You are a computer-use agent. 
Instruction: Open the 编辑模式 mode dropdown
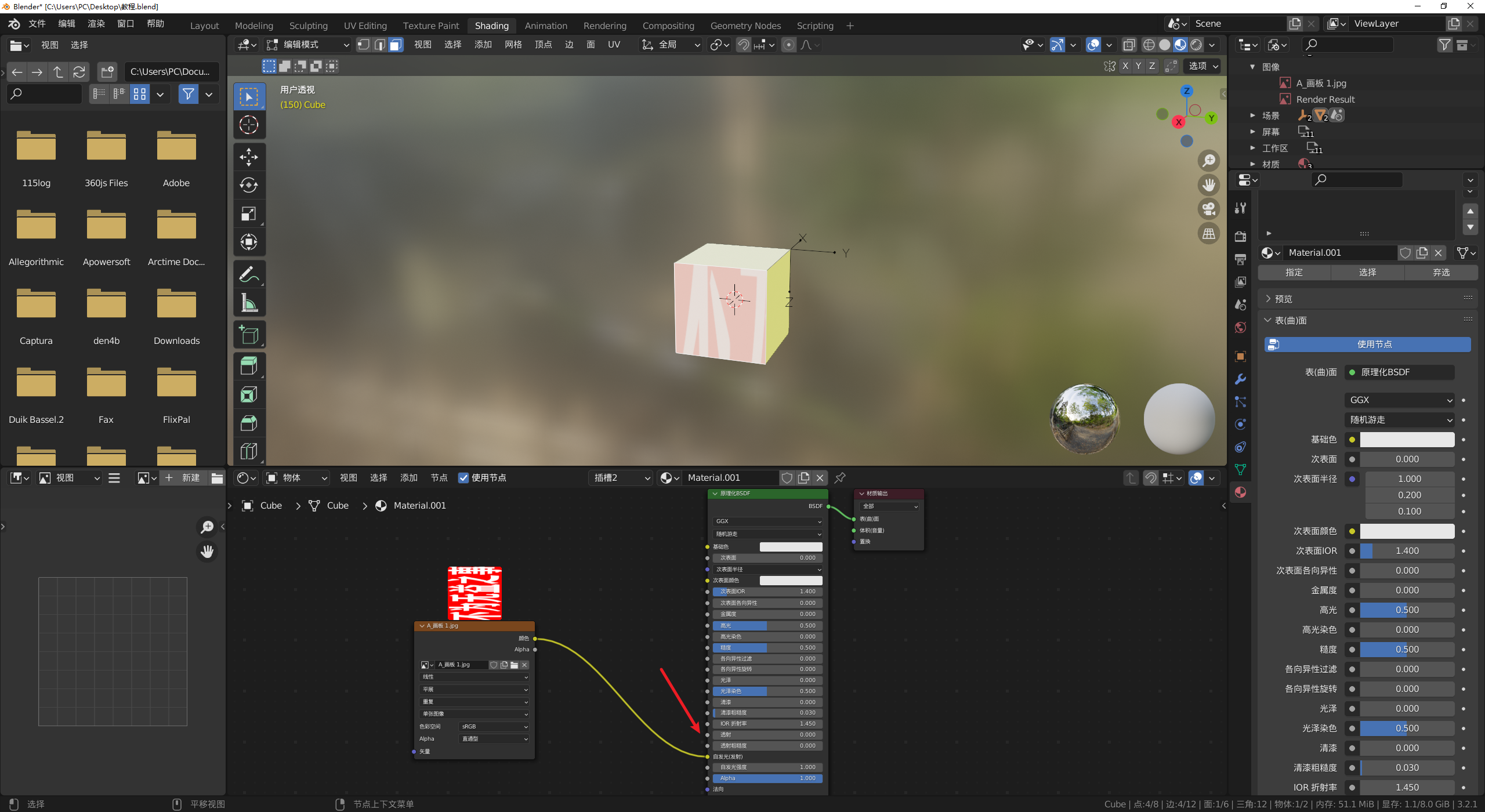coord(307,45)
